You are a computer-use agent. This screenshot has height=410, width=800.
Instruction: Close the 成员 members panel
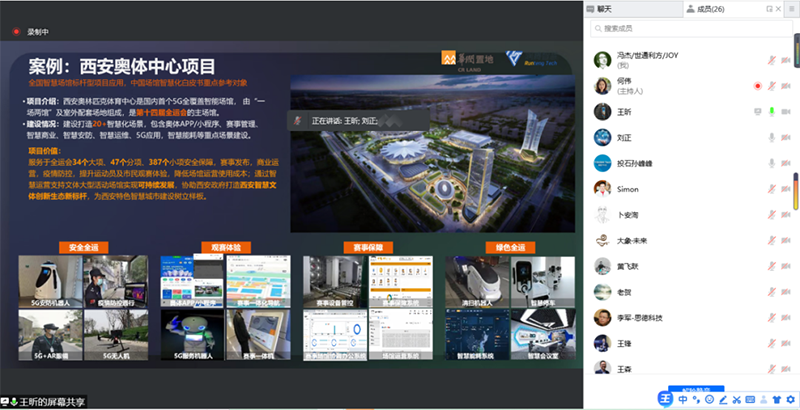tap(778, 9)
